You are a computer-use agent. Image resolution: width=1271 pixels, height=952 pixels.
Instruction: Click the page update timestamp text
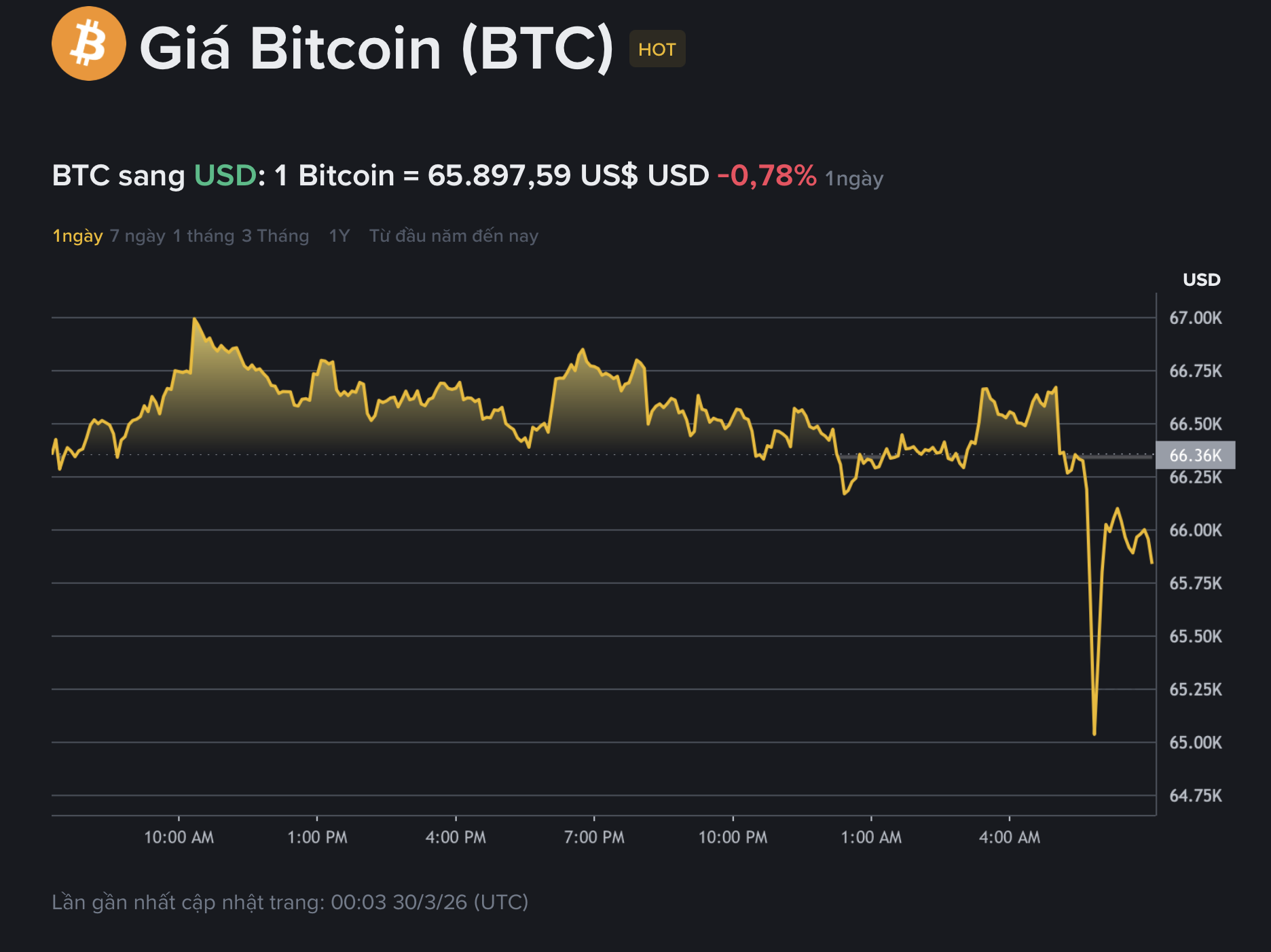(291, 902)
